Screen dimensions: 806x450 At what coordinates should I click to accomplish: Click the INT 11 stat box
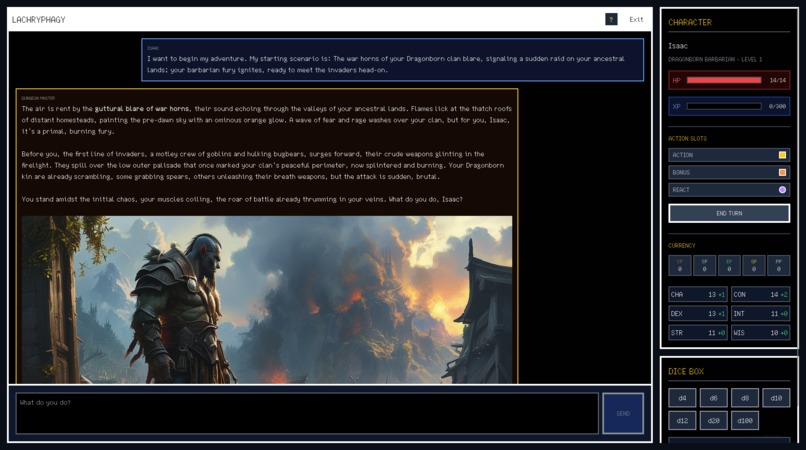(760, 314)
